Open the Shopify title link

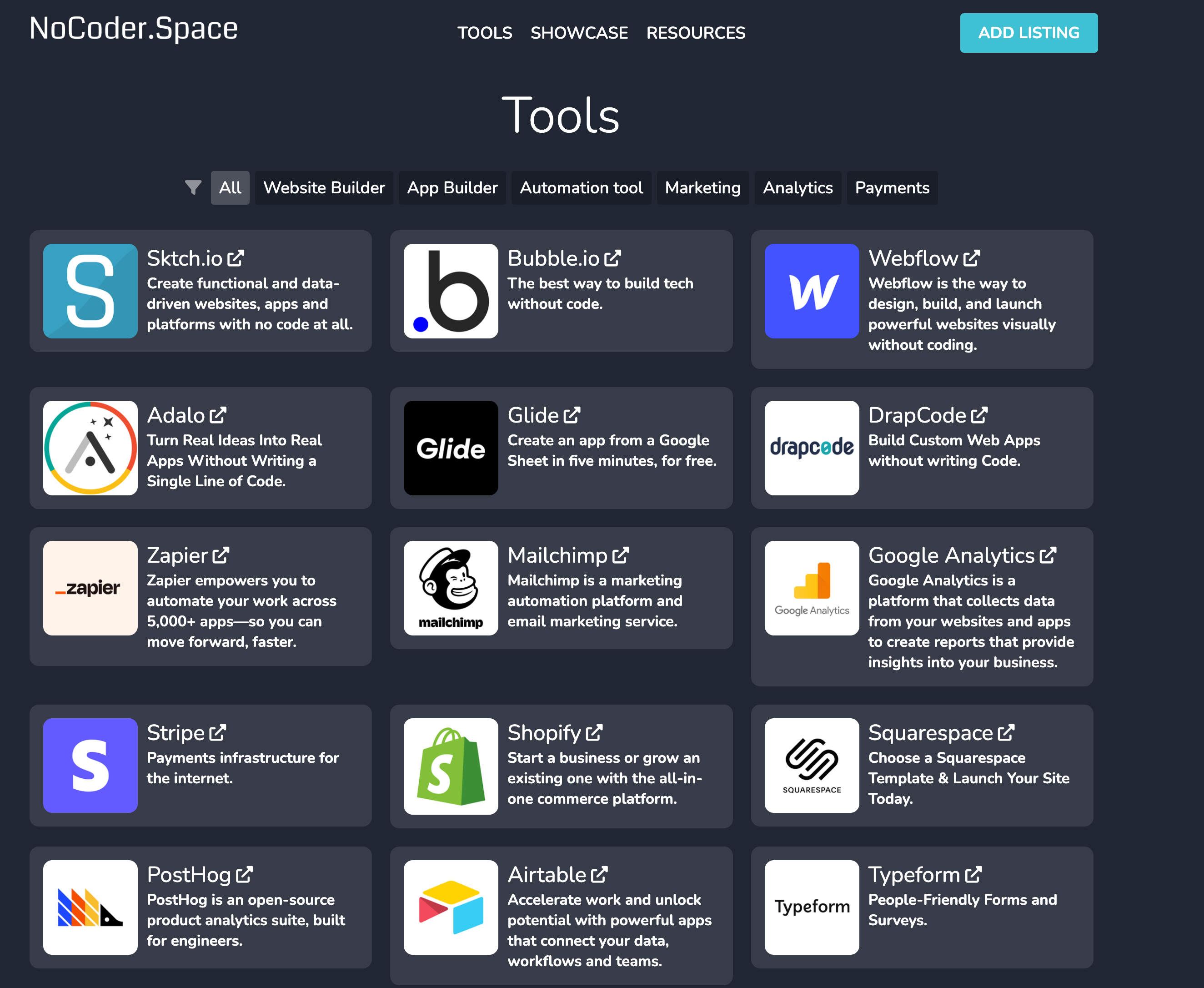(x=544, y=732)
